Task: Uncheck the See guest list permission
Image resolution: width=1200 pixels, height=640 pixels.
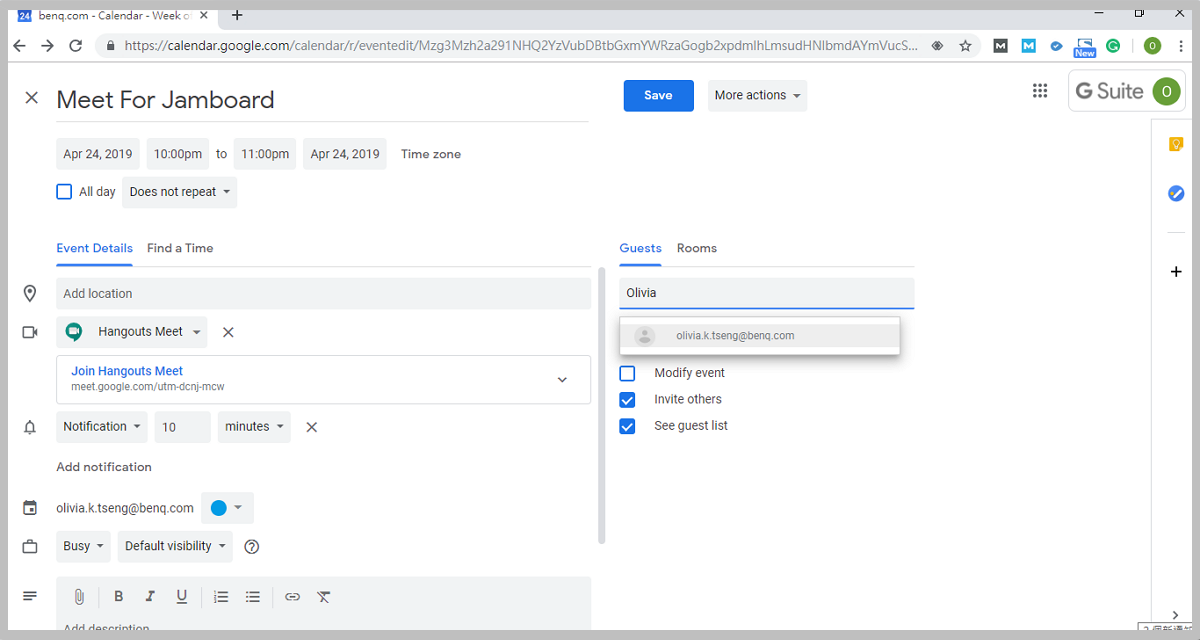Action: point(627,426)
